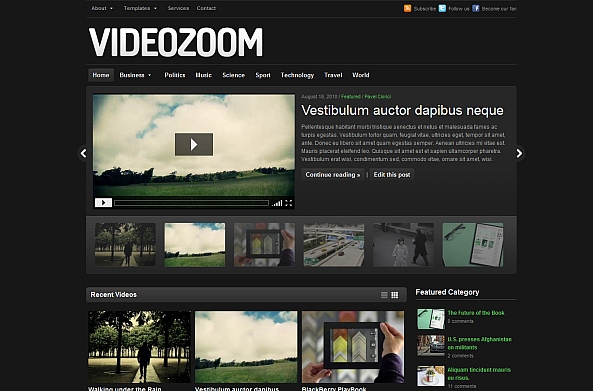
Task: Select hands holding tablet carousel thumbnail
Action: 264,244
